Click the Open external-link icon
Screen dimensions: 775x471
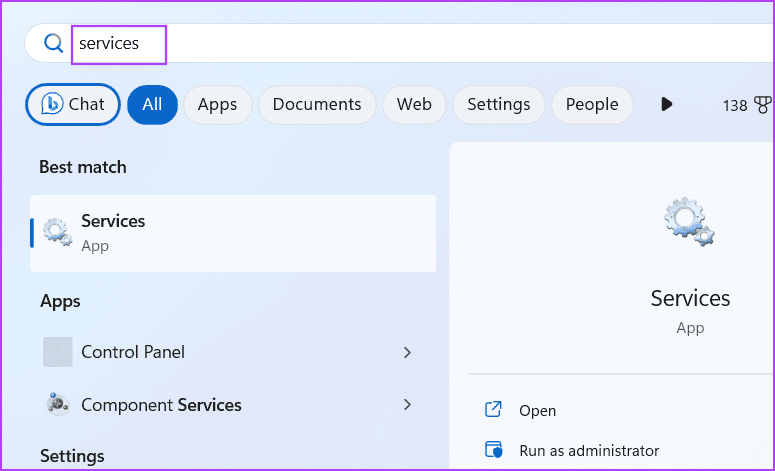[x=493, y=409]
